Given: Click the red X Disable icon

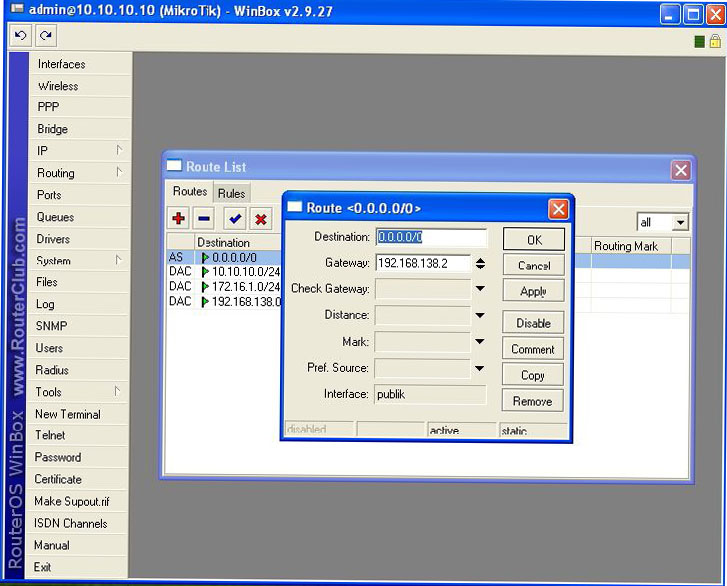Looking at the screenshot, I should click(261, 218).
